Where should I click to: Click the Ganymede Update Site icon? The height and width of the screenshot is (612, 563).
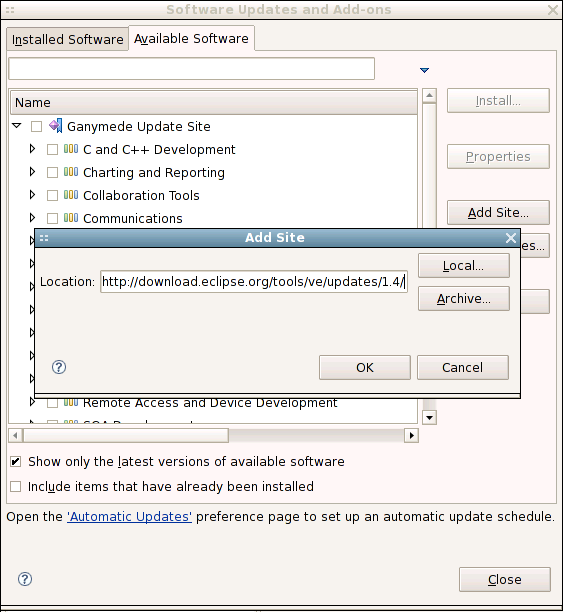55,126
